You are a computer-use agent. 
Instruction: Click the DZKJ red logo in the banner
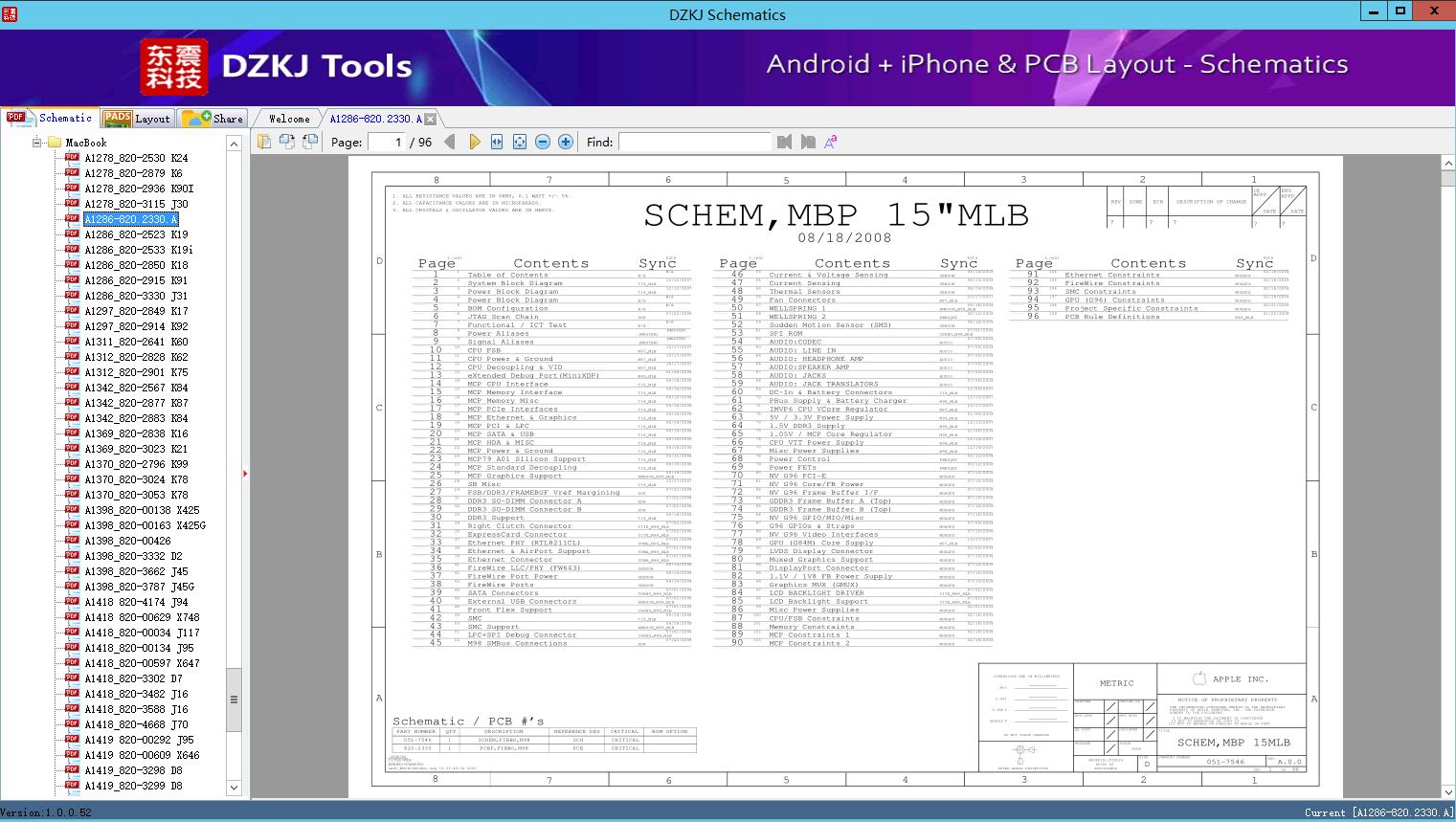click(x=174, y=66)
